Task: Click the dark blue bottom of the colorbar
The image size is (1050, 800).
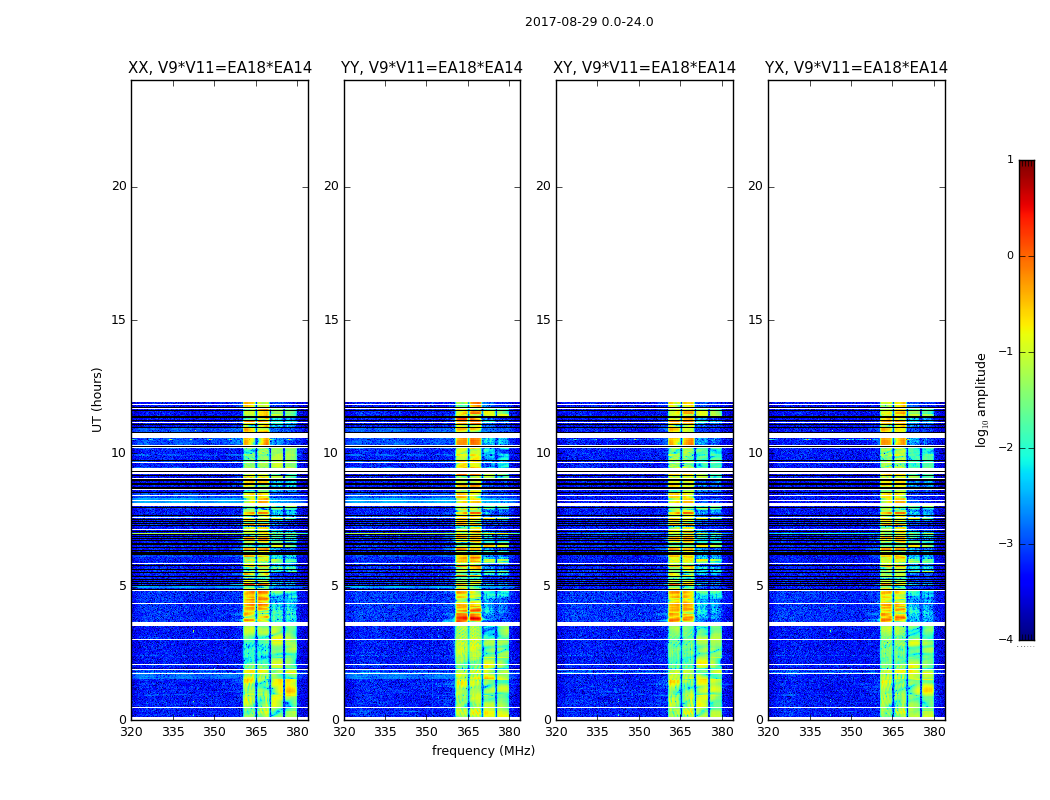Action: tap(1027, 634)
